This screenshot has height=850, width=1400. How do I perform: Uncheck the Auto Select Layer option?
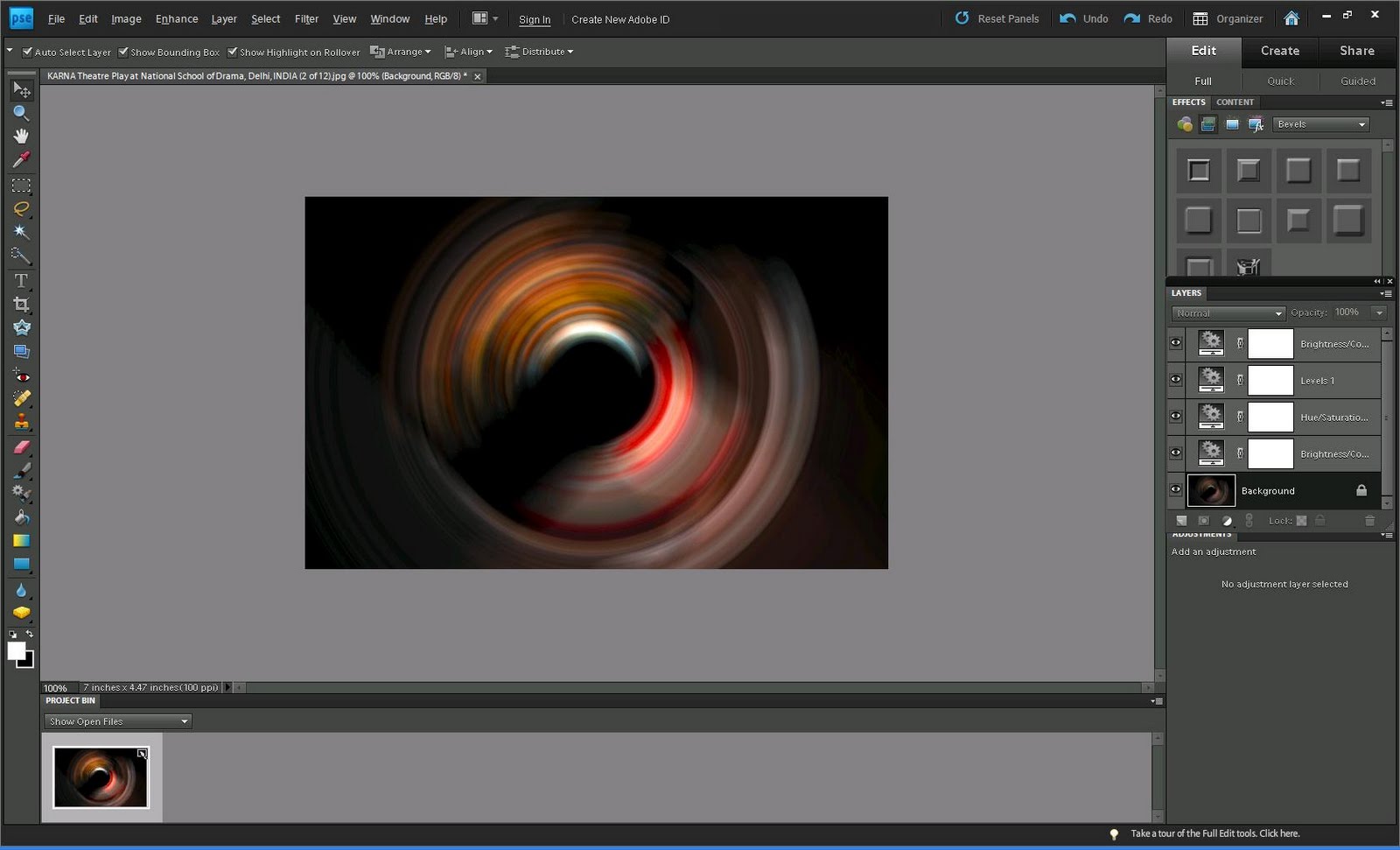click(27, 52)
